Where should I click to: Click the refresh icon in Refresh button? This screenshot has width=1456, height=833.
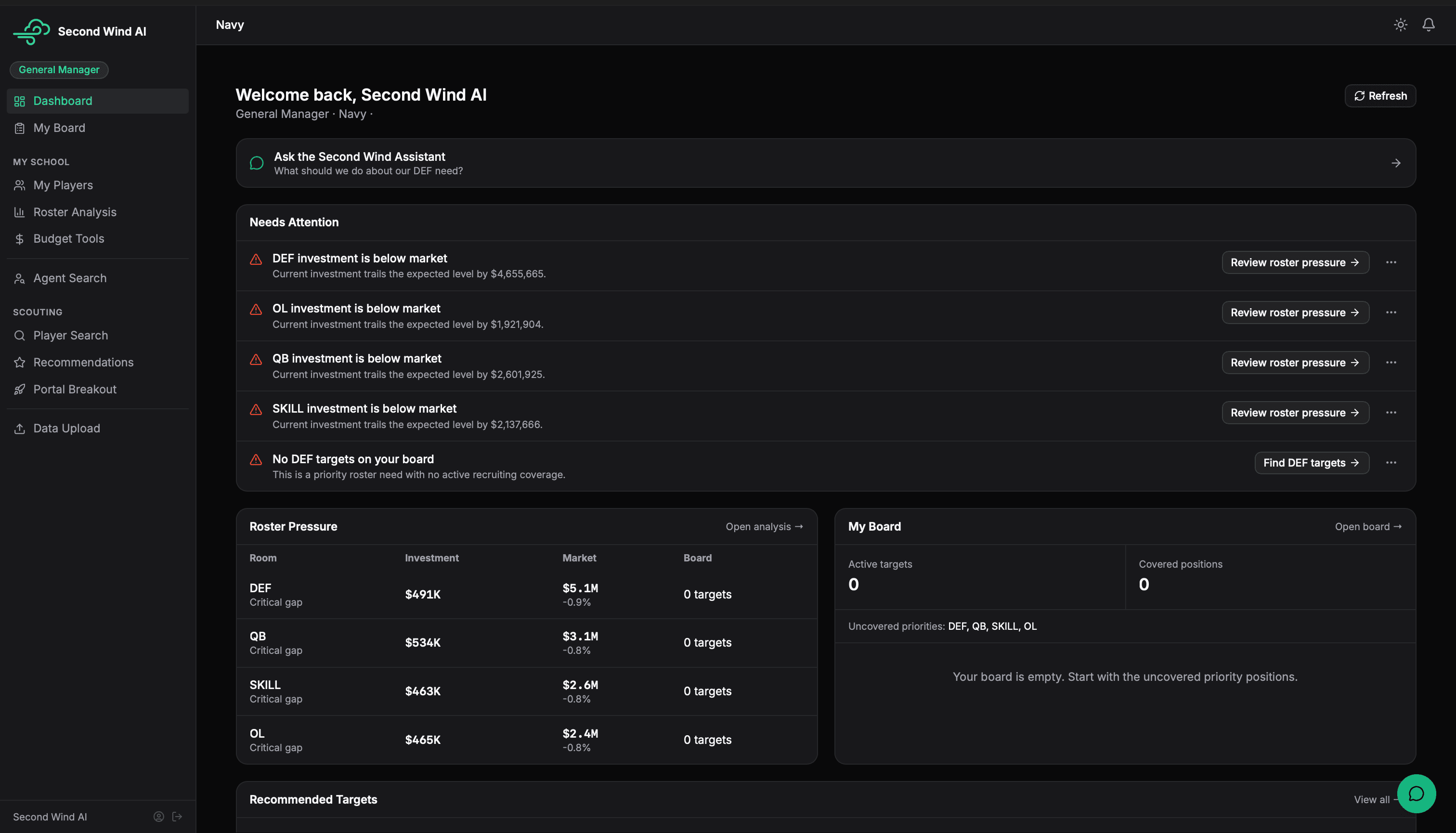(x=1359, y=96)
